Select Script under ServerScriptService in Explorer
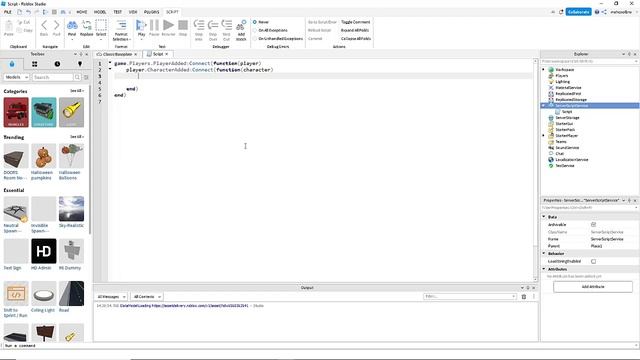 click(x=567, y=111)
